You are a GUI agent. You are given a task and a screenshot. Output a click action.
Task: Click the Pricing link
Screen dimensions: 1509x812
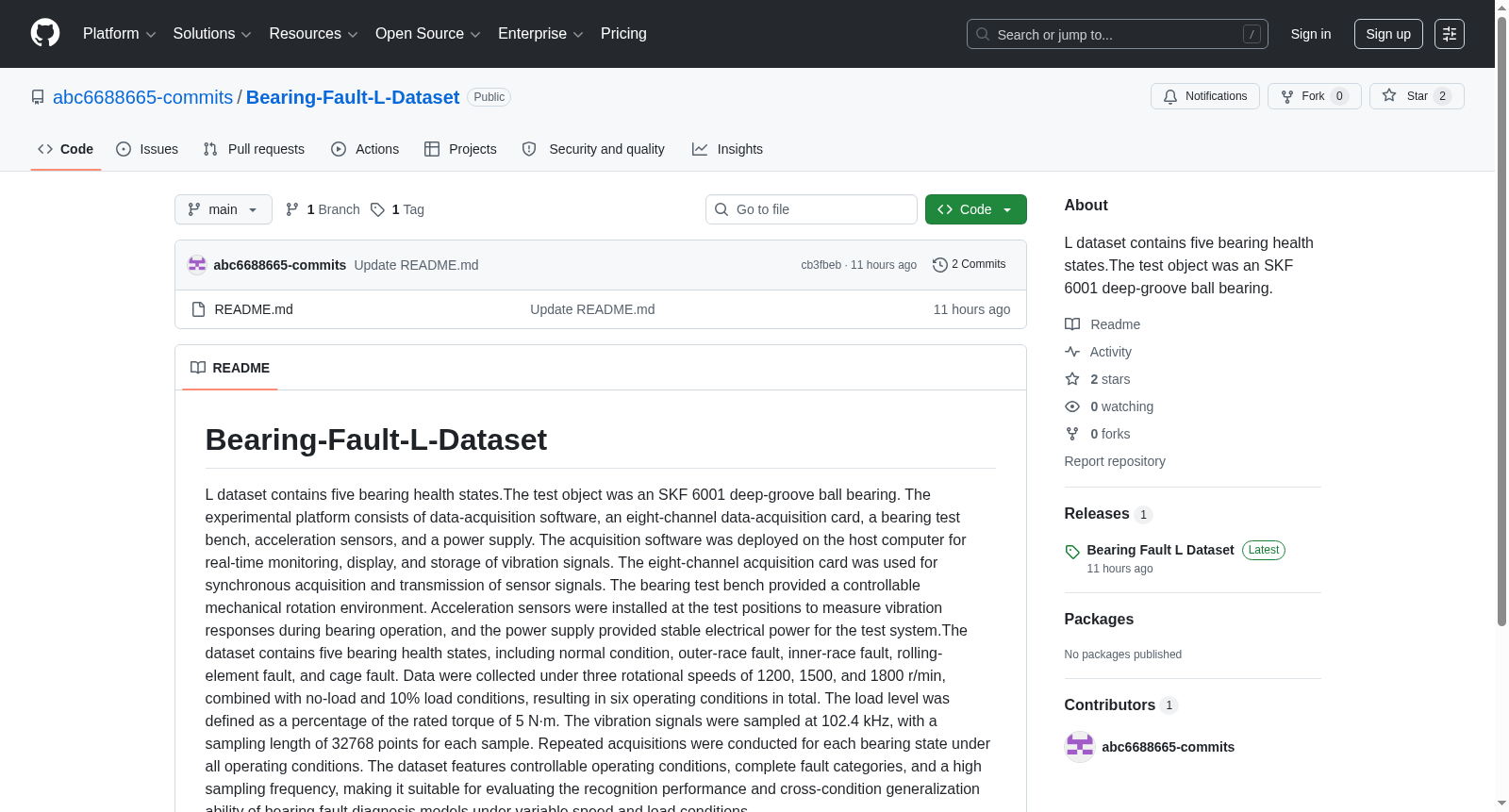pos(623,34)
